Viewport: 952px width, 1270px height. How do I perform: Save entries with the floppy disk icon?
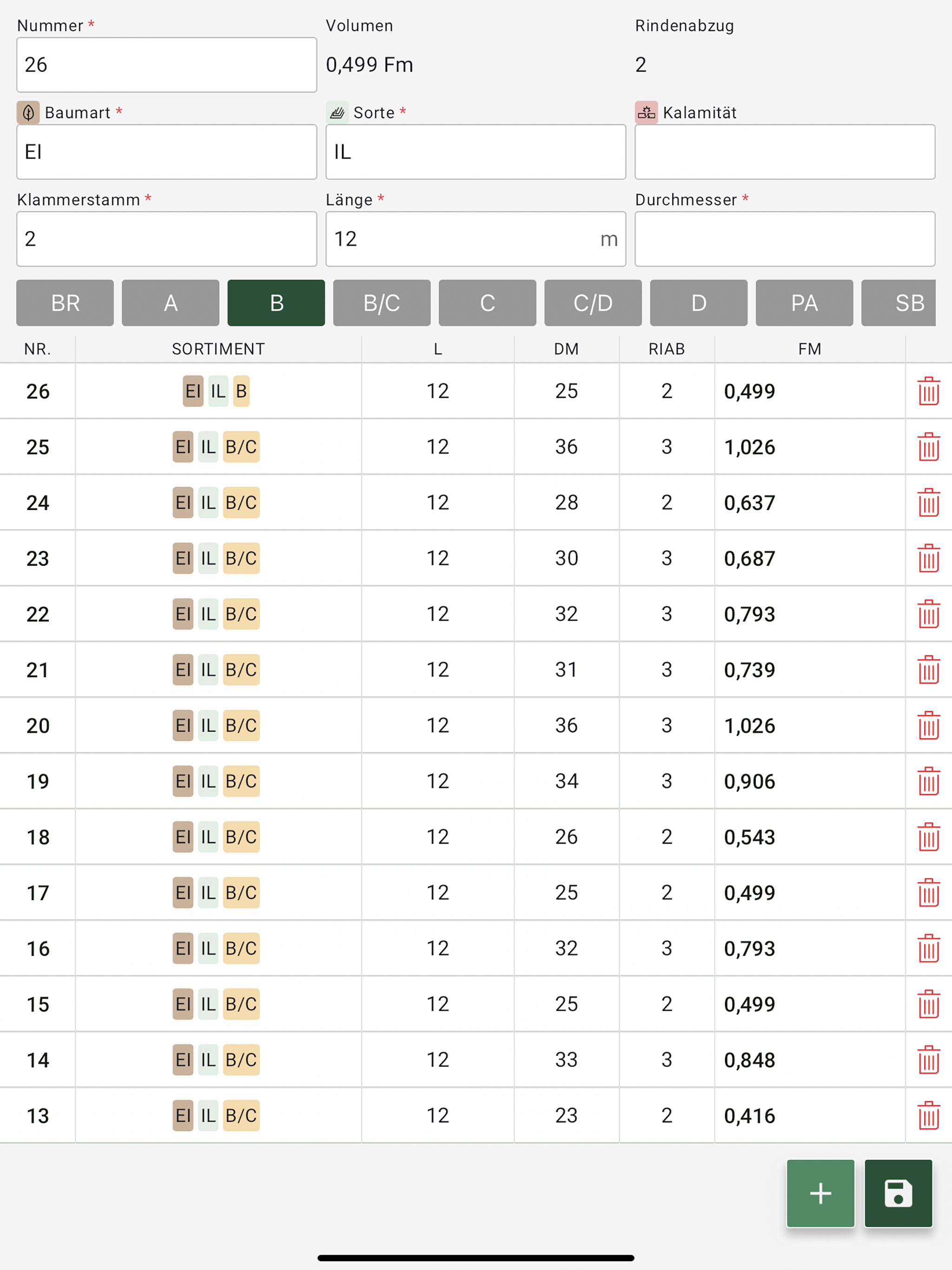898,1193
